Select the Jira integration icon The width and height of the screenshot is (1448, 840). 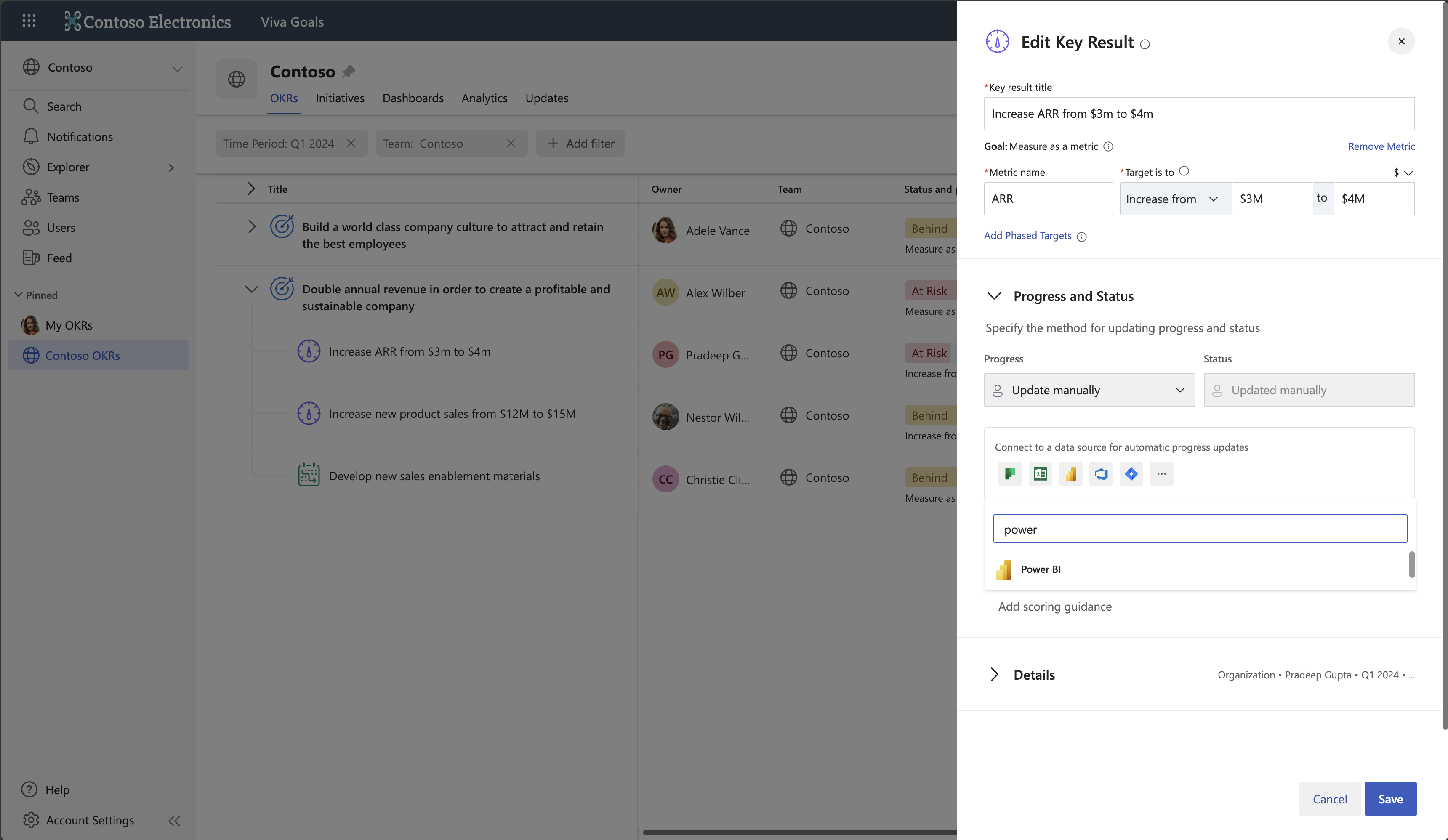1131,474
